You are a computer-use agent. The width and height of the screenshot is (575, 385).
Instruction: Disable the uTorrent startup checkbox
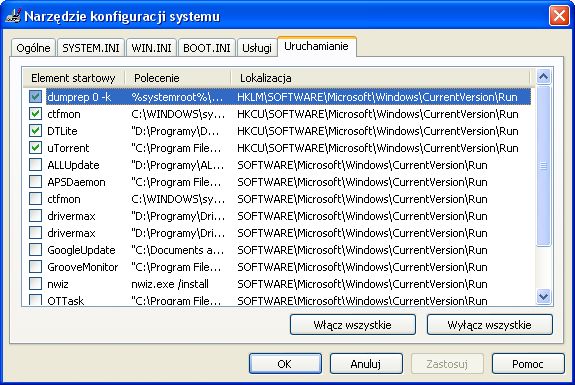pos(36,148)
